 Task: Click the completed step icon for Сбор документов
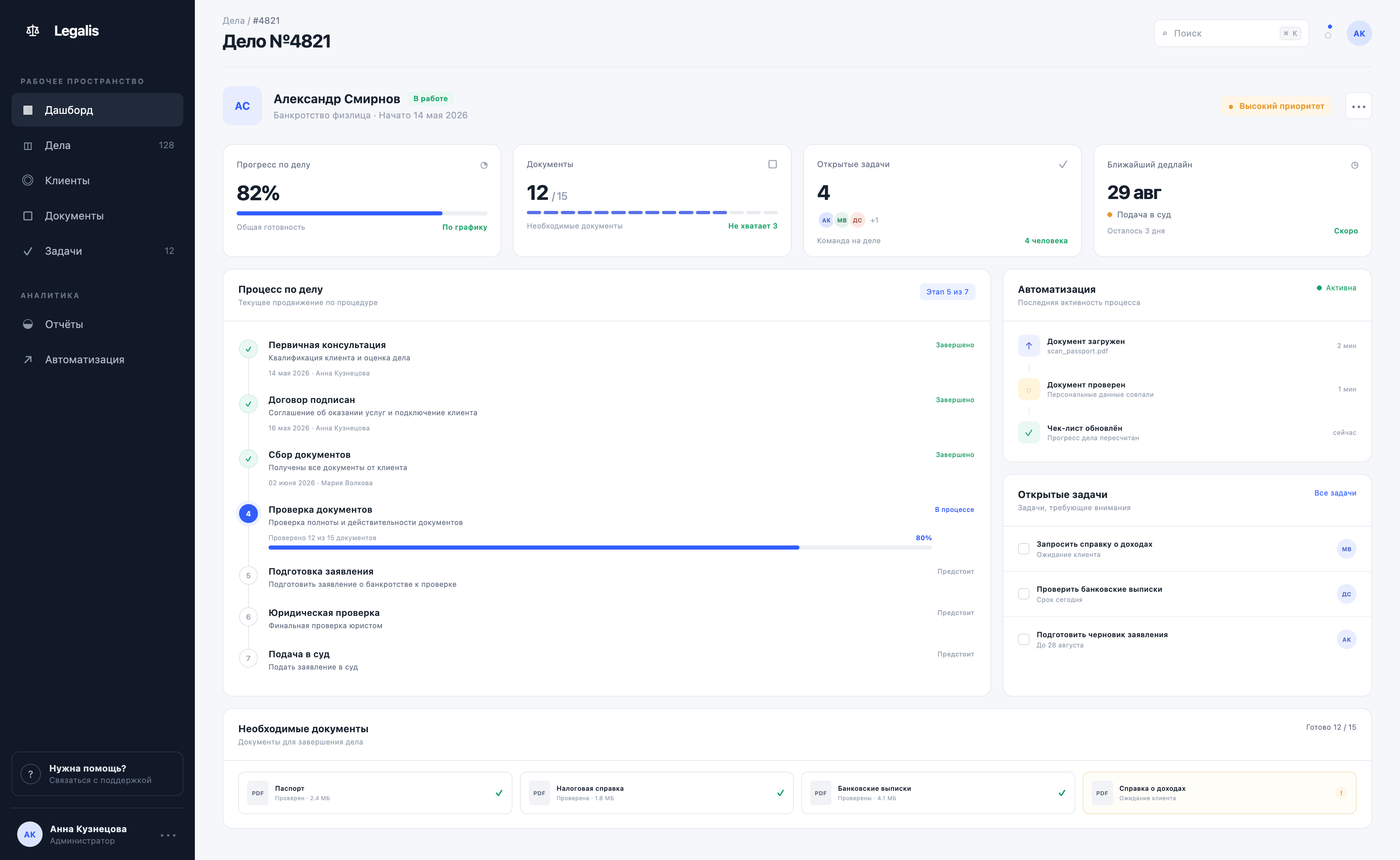248,458
